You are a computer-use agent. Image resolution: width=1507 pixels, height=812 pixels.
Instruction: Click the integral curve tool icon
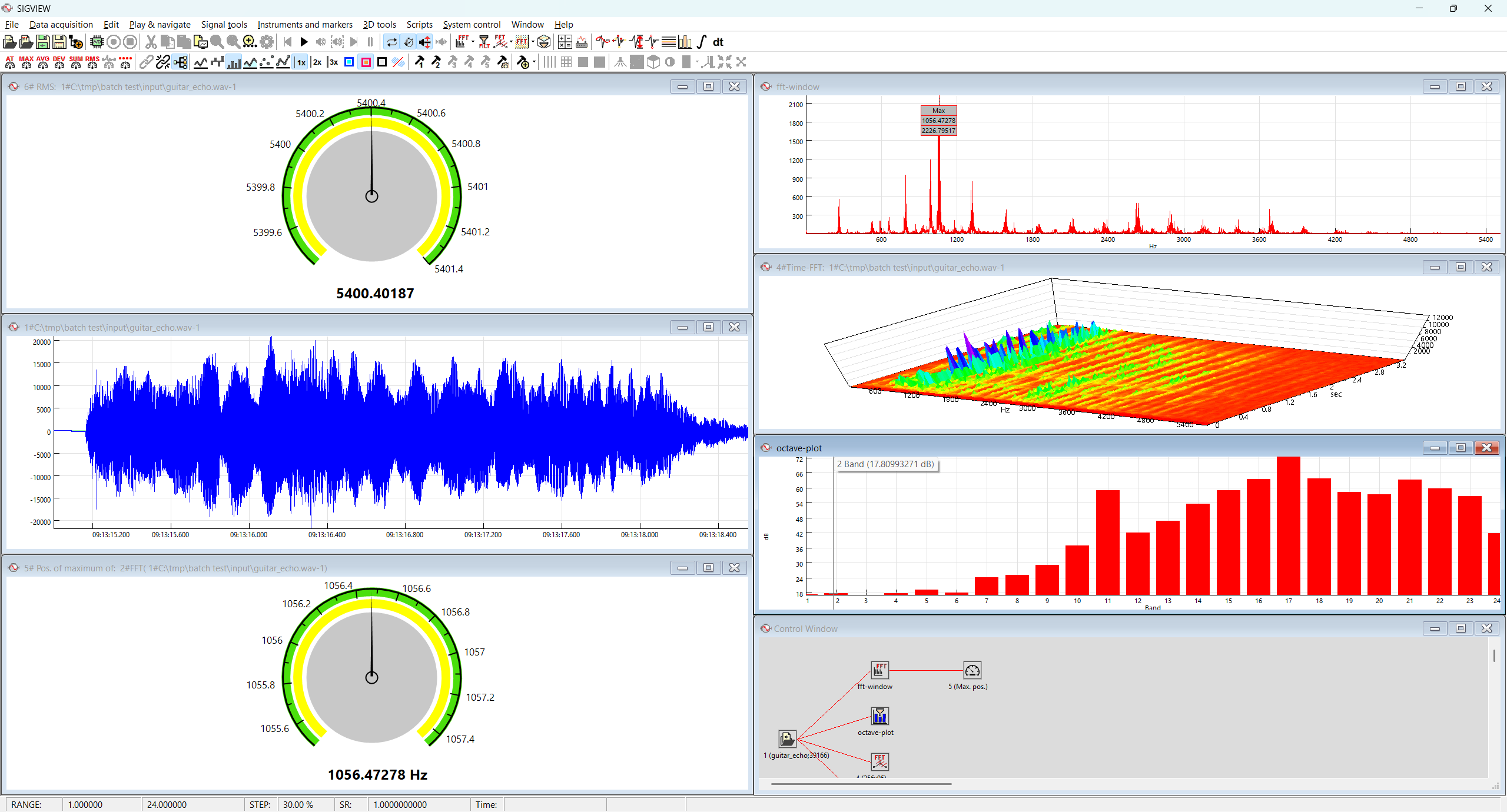702,42
